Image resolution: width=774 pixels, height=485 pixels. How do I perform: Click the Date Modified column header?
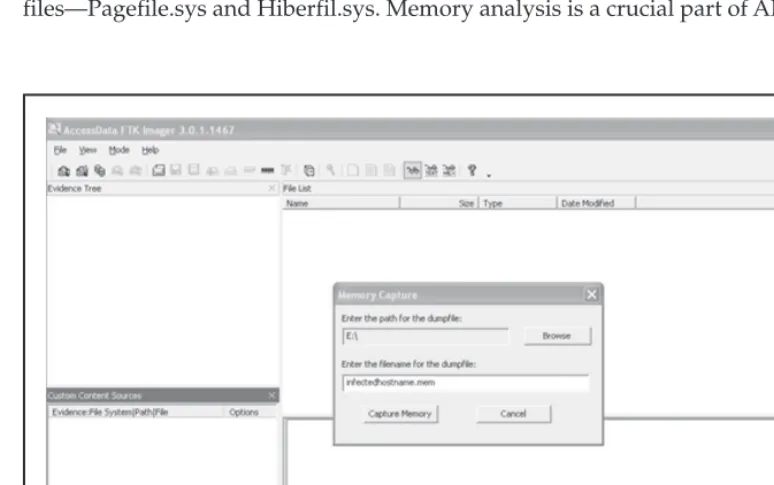point(596,203)
